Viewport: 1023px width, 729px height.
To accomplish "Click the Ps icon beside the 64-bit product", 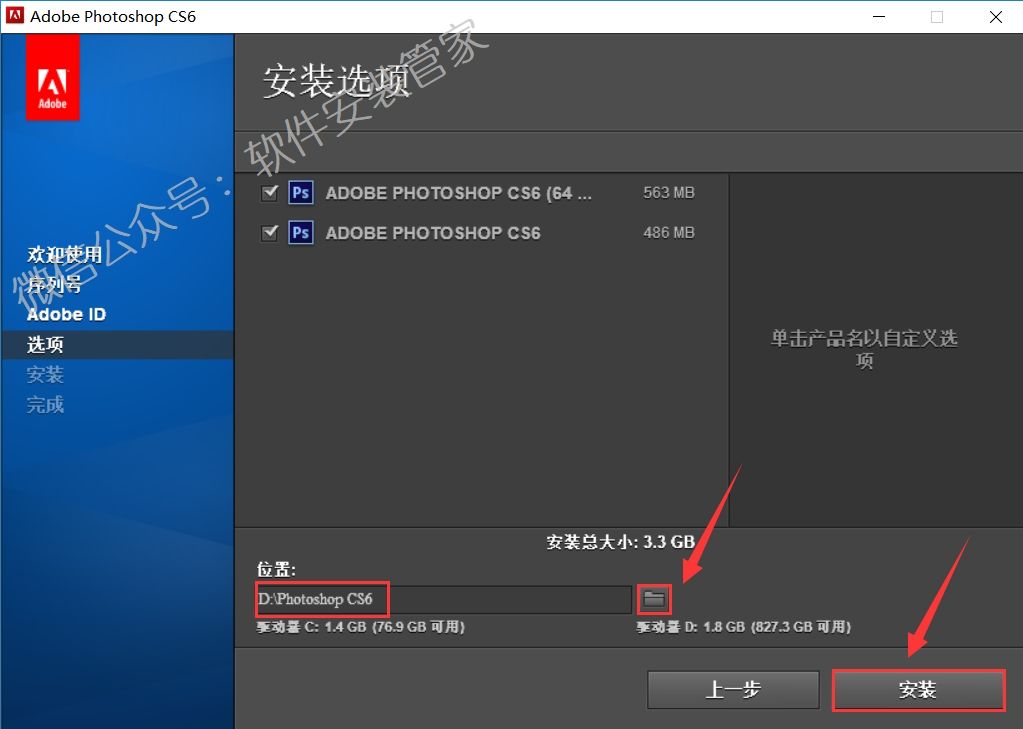I will click(300, 192).
